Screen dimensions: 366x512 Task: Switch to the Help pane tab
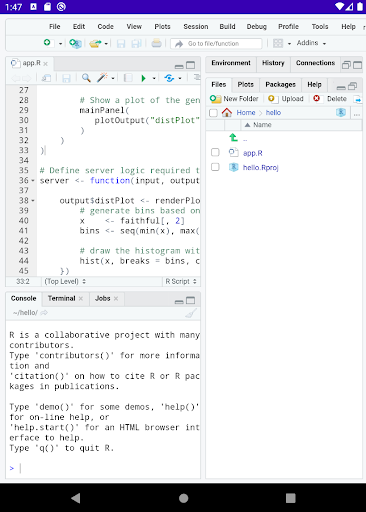click(314, 85)
